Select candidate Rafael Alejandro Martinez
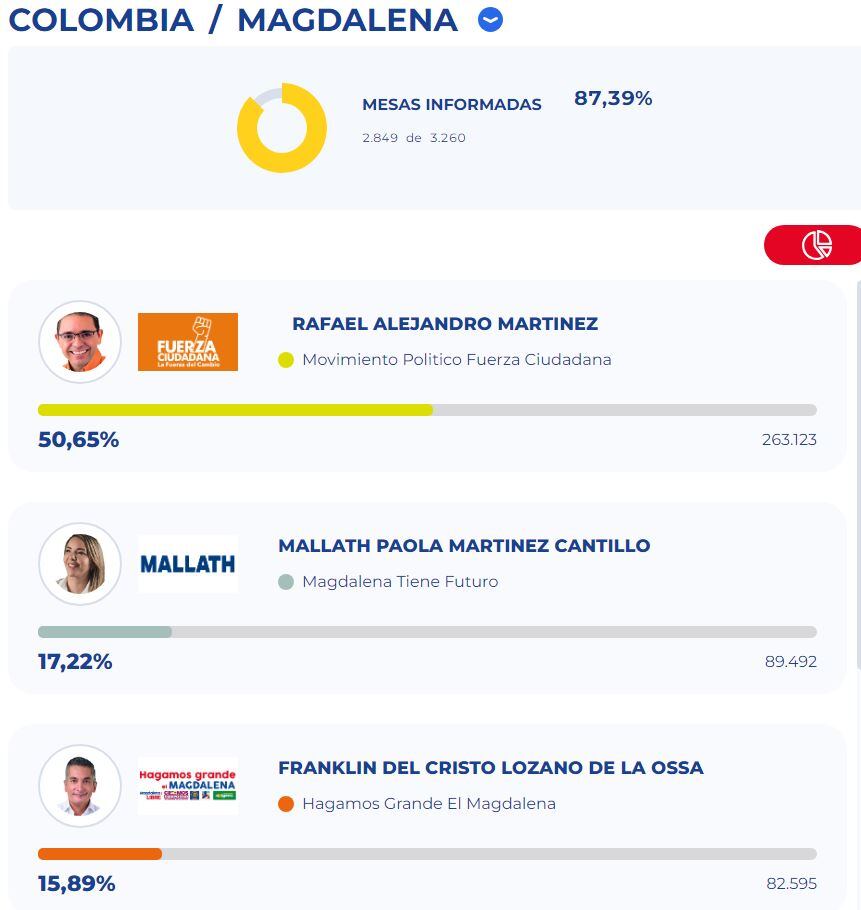This screenshot has height=910, width=861. click(444, 323)
